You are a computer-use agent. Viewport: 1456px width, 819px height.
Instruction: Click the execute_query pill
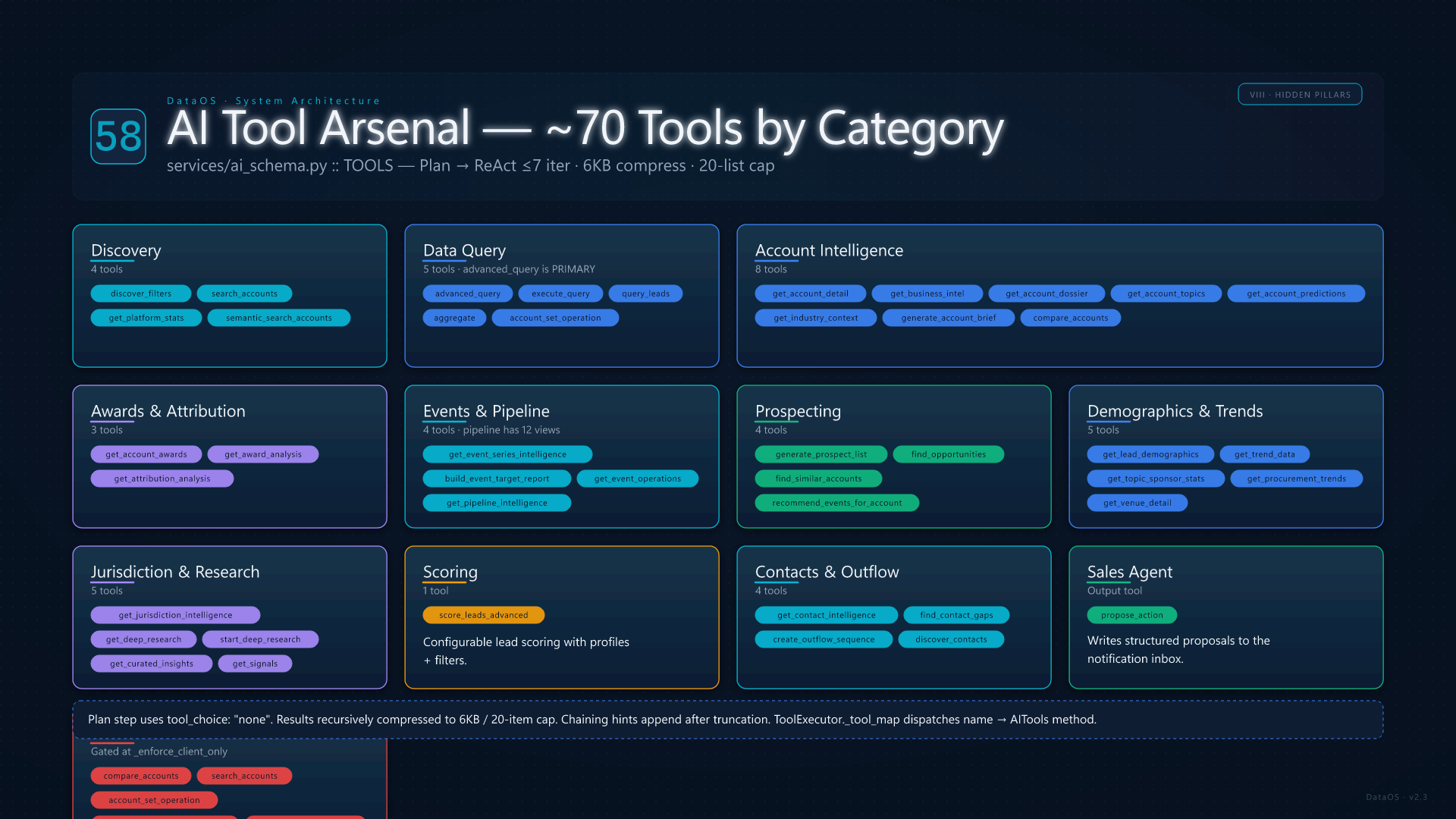pos(560,293)
